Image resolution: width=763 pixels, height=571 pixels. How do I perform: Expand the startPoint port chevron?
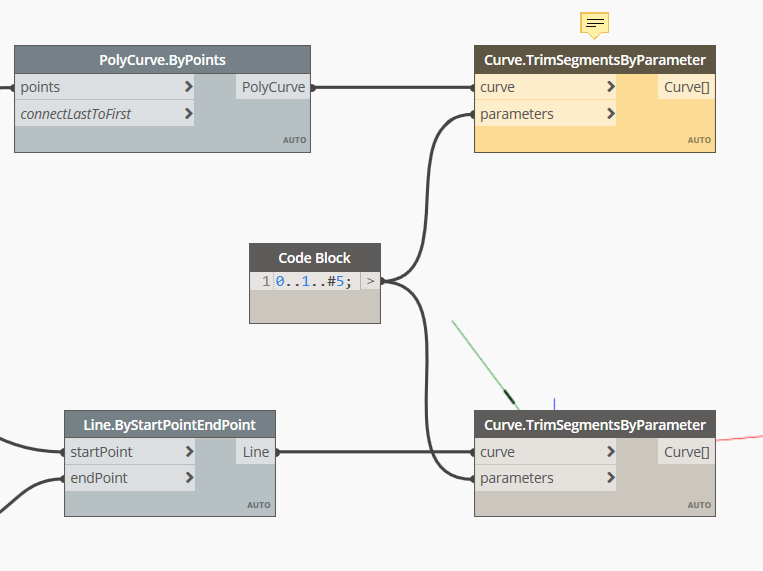coord(189,452)
